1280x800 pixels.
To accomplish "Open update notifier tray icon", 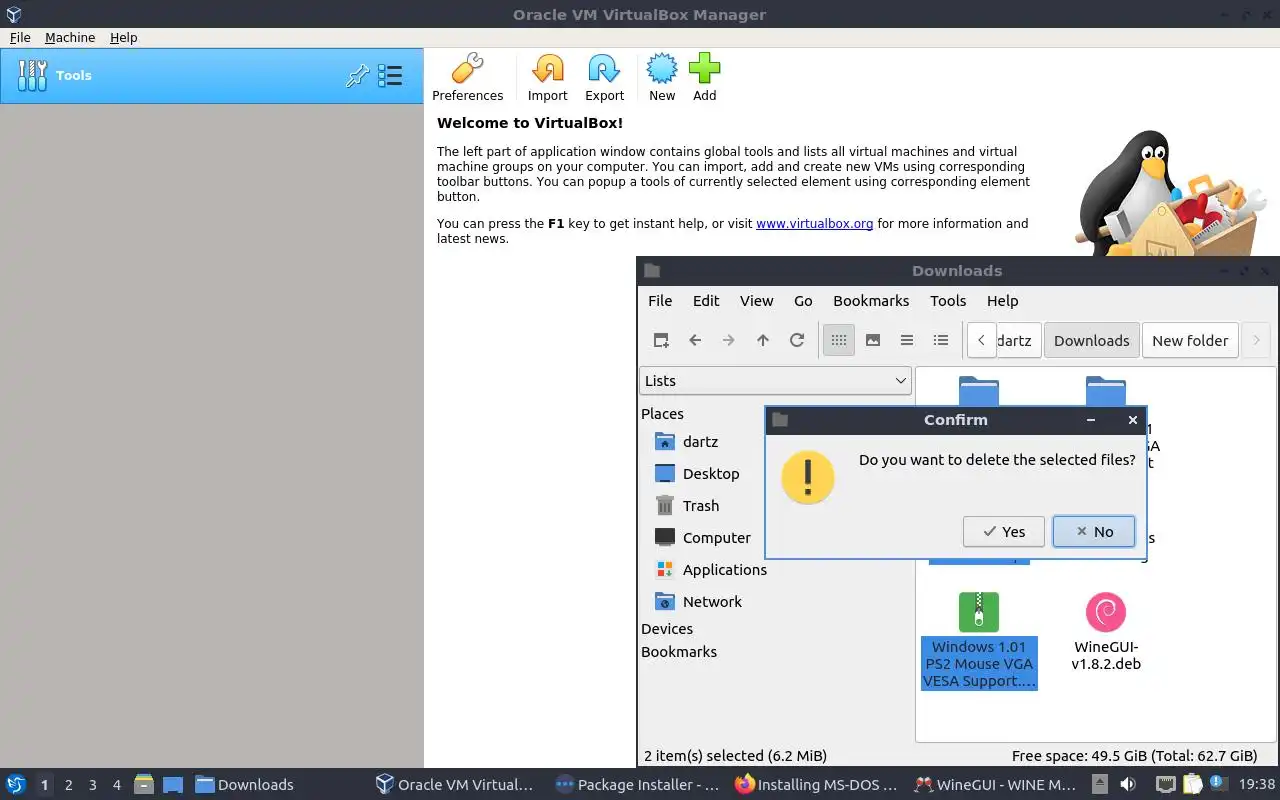I will (1218, 784).
